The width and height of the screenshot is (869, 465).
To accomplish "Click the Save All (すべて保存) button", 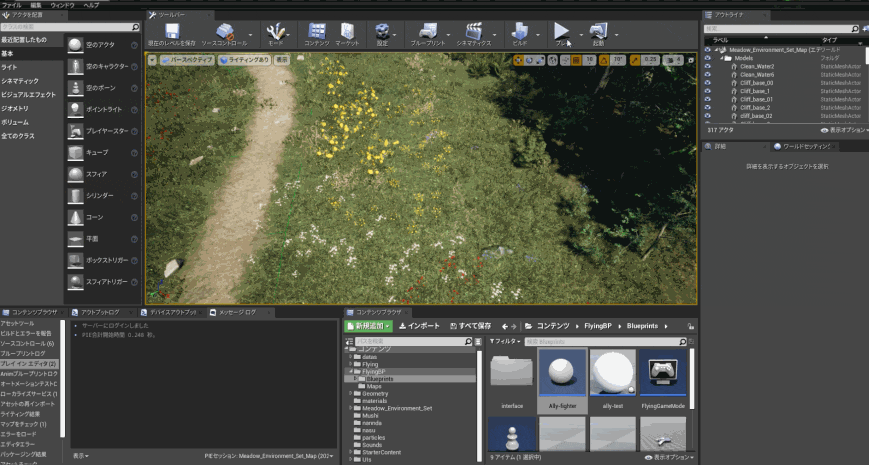I will [470, 326].
